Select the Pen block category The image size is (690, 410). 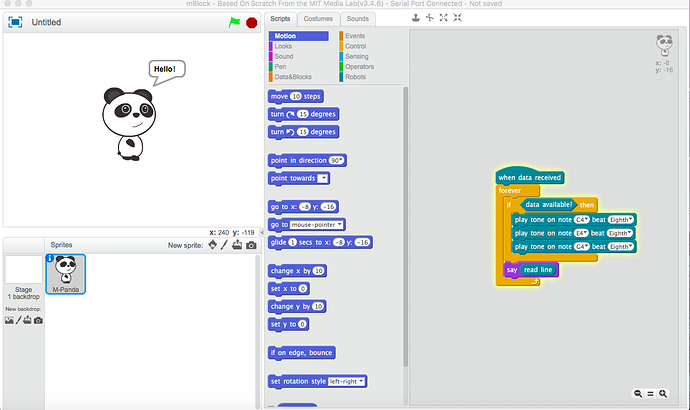point(280,66)
